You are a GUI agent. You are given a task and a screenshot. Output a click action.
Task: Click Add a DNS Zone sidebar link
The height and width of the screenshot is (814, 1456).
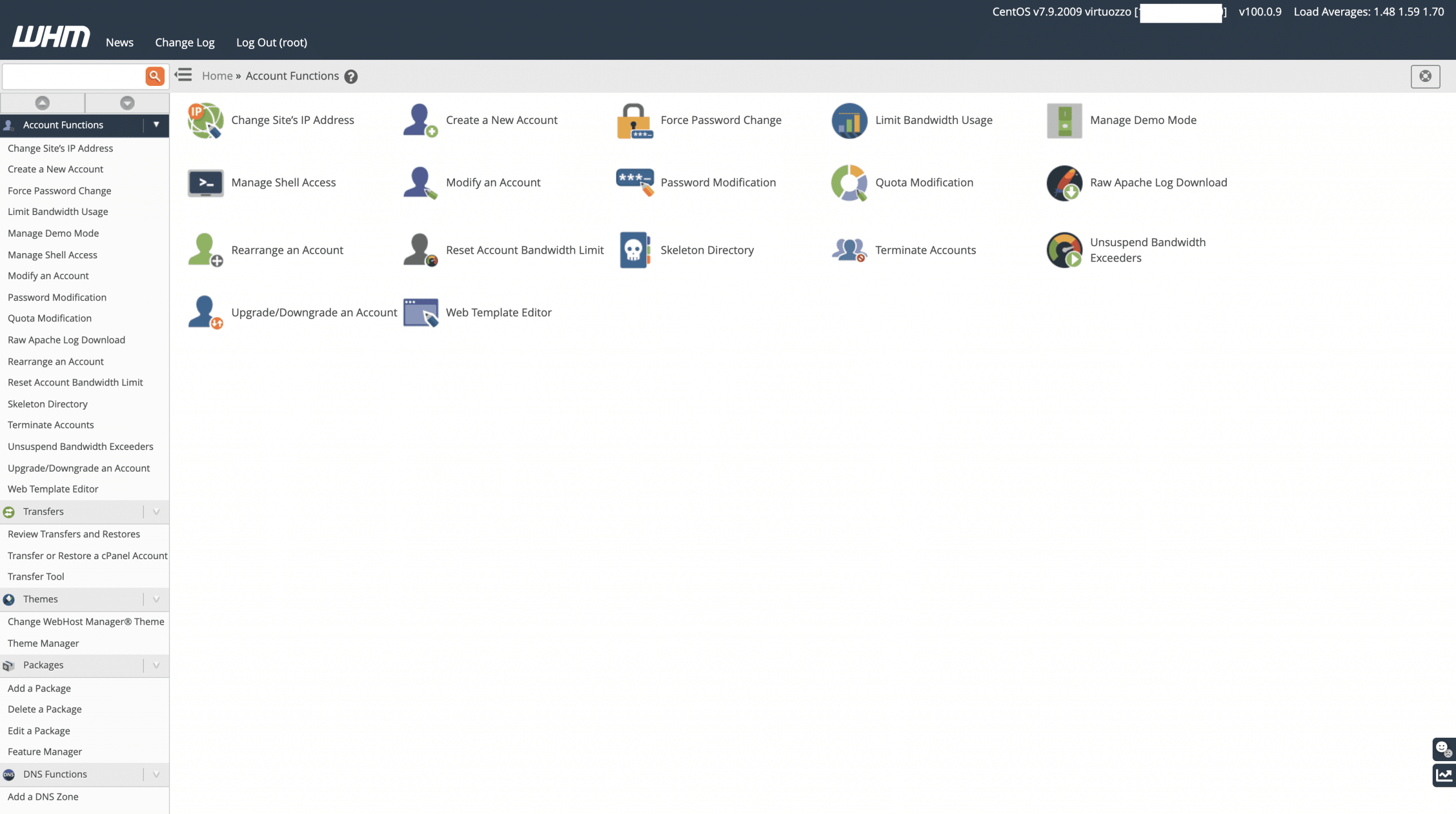coord(43,796)
